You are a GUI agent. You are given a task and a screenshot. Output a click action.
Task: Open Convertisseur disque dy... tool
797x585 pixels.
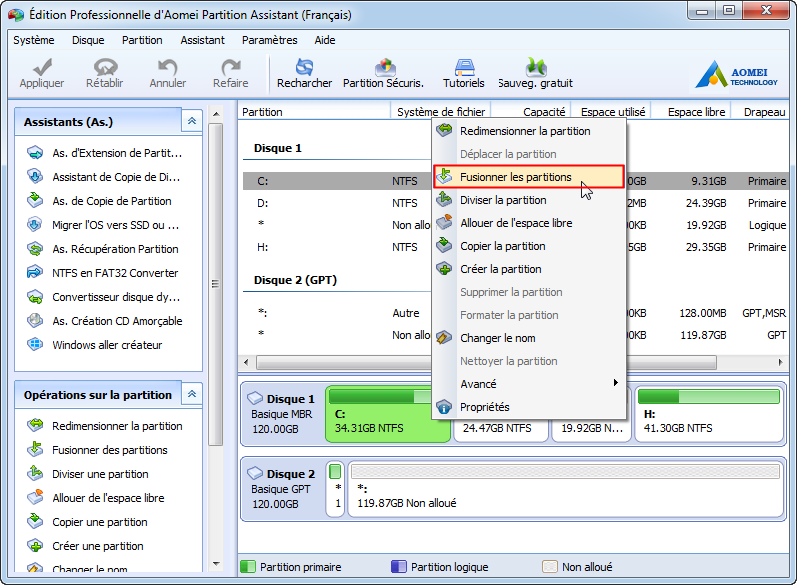coord(104,297)
